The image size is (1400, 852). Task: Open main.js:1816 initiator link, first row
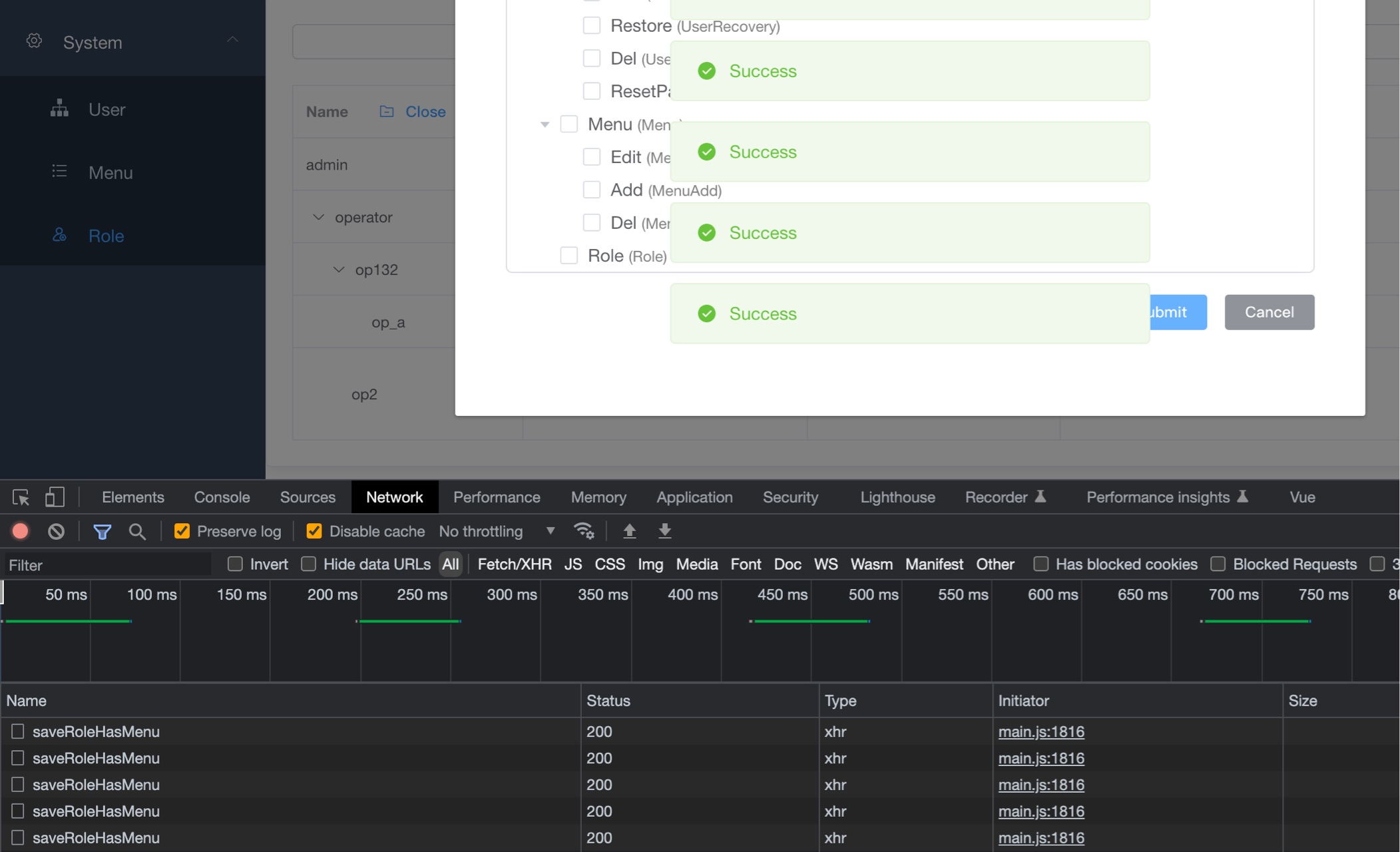tap(1041, 732)
